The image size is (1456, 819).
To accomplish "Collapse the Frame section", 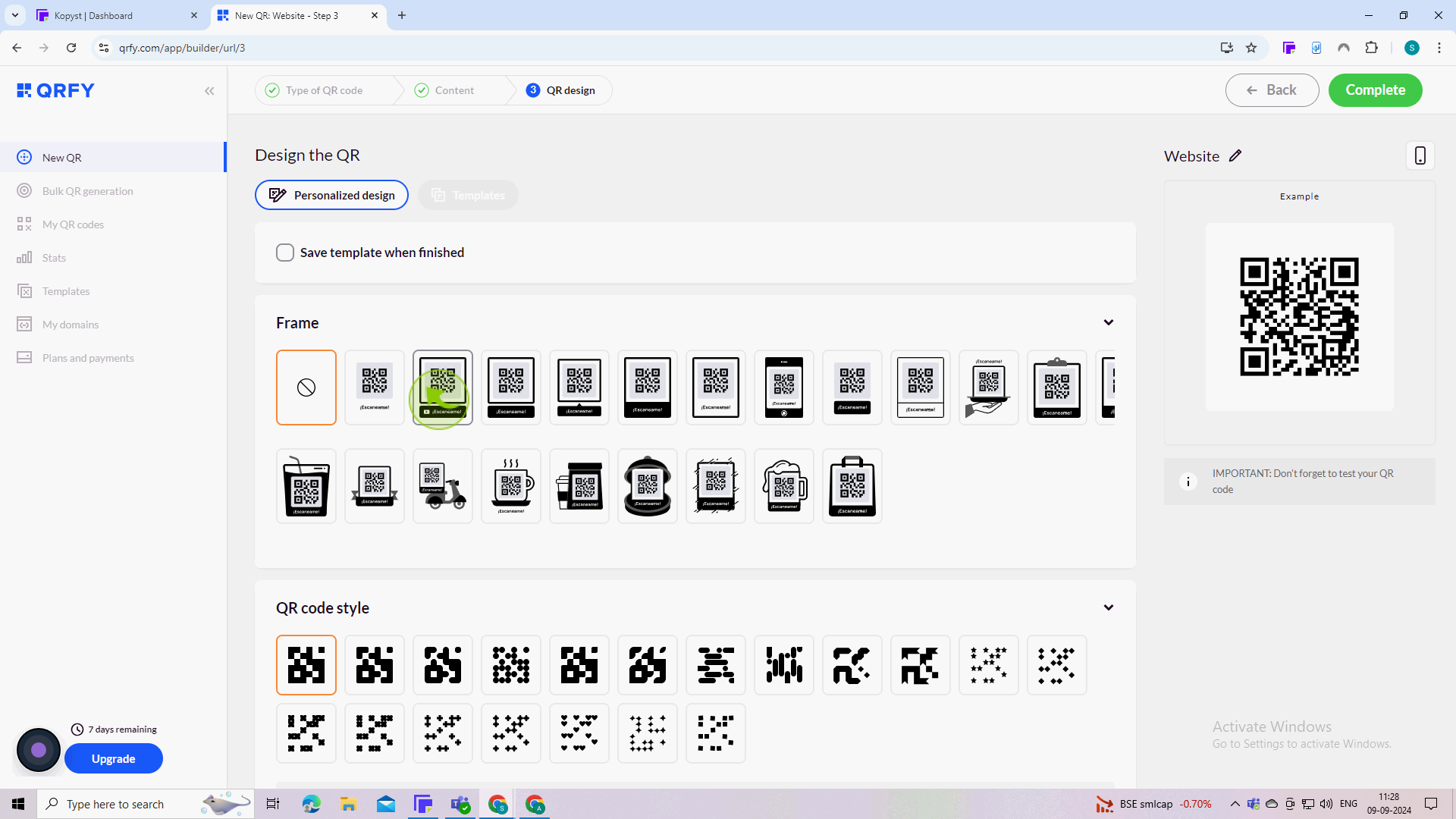I will coord(1109,322).
